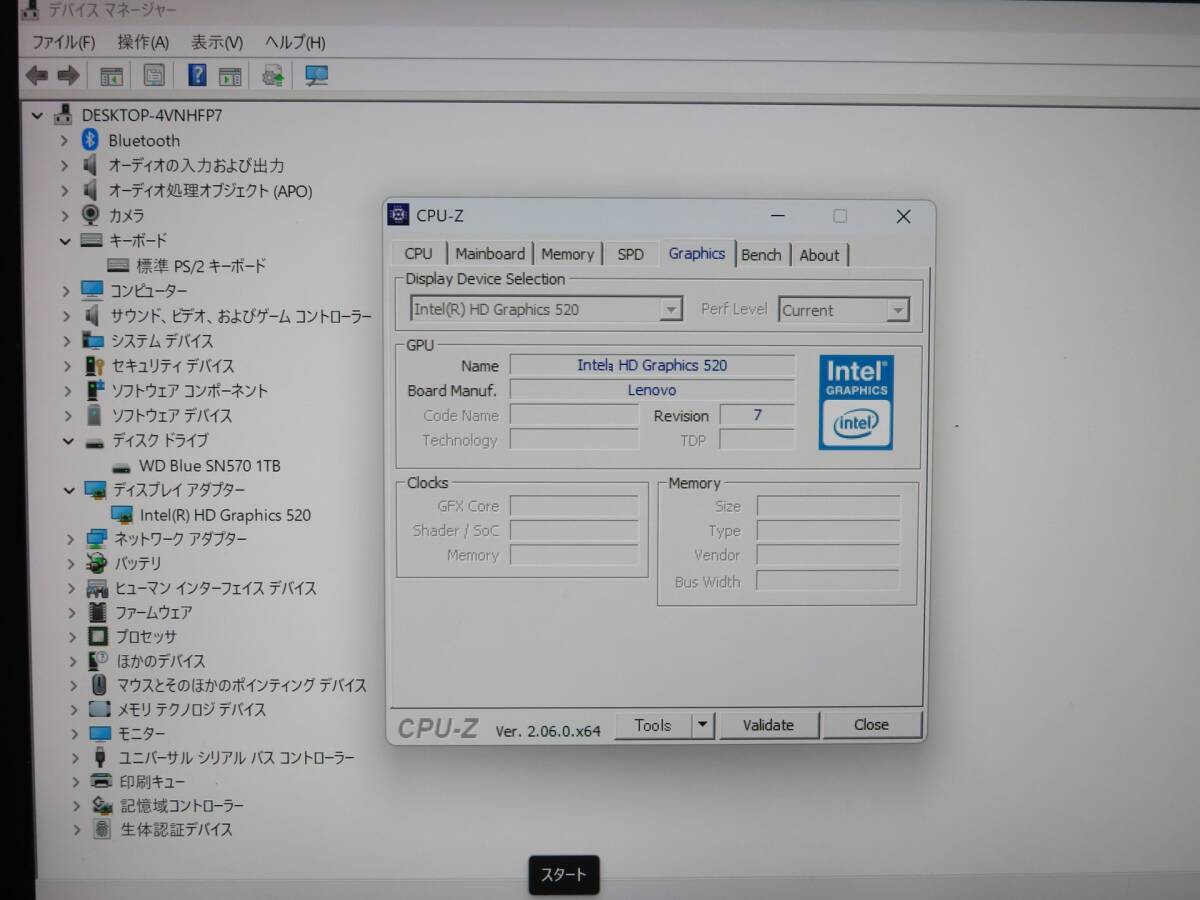Switch to the Bench tab
Viewport: 1200px width, 900px height.
[761, 255]
